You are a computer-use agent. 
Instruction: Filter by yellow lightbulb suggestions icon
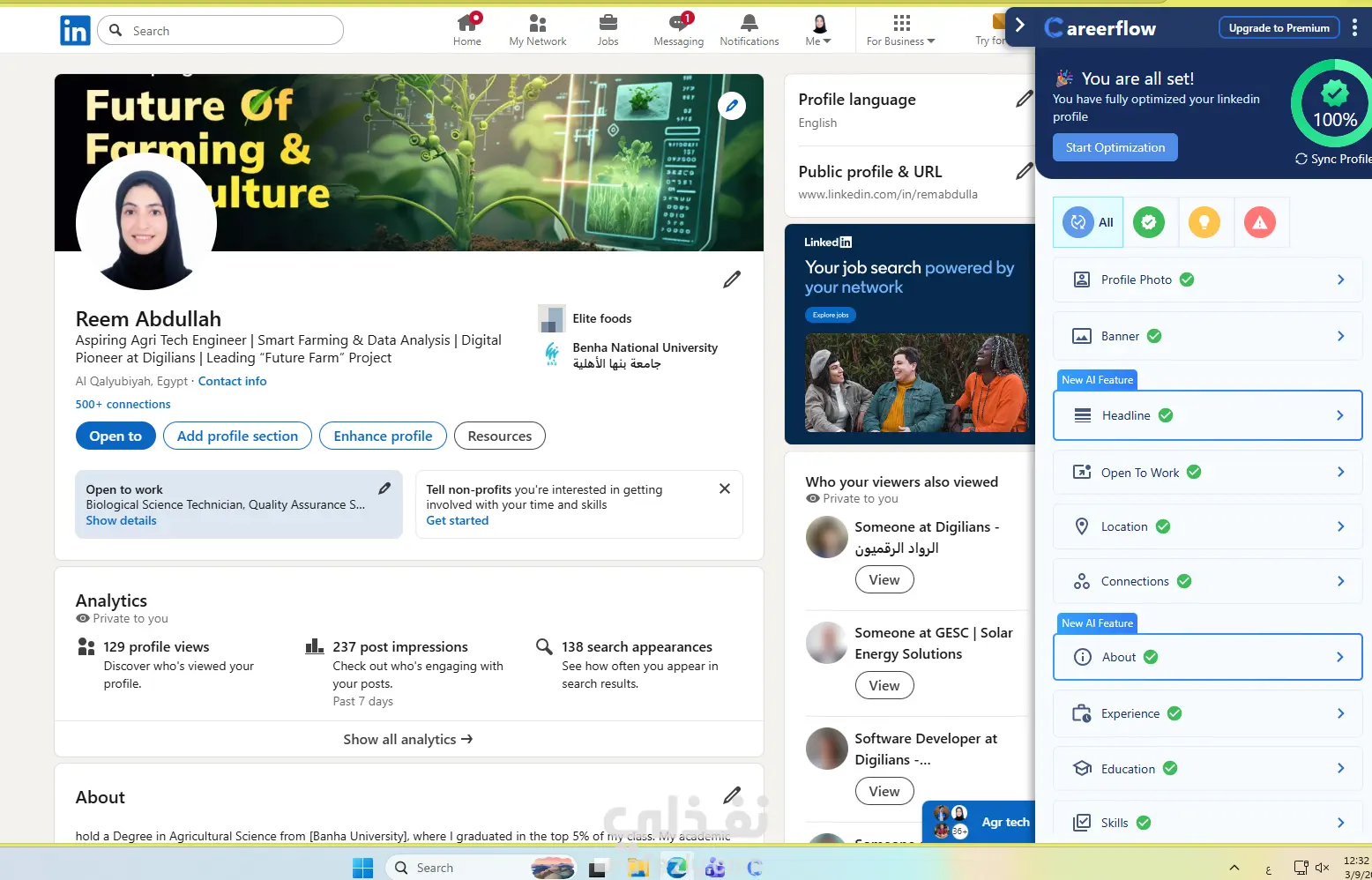point(1204,222)
